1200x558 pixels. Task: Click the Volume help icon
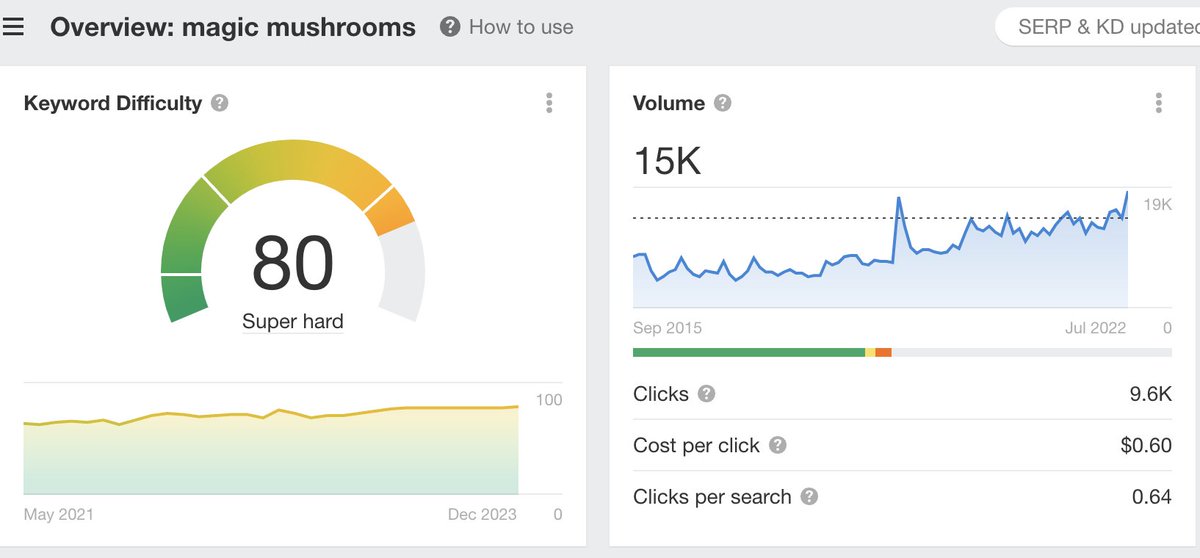point(723,103)
